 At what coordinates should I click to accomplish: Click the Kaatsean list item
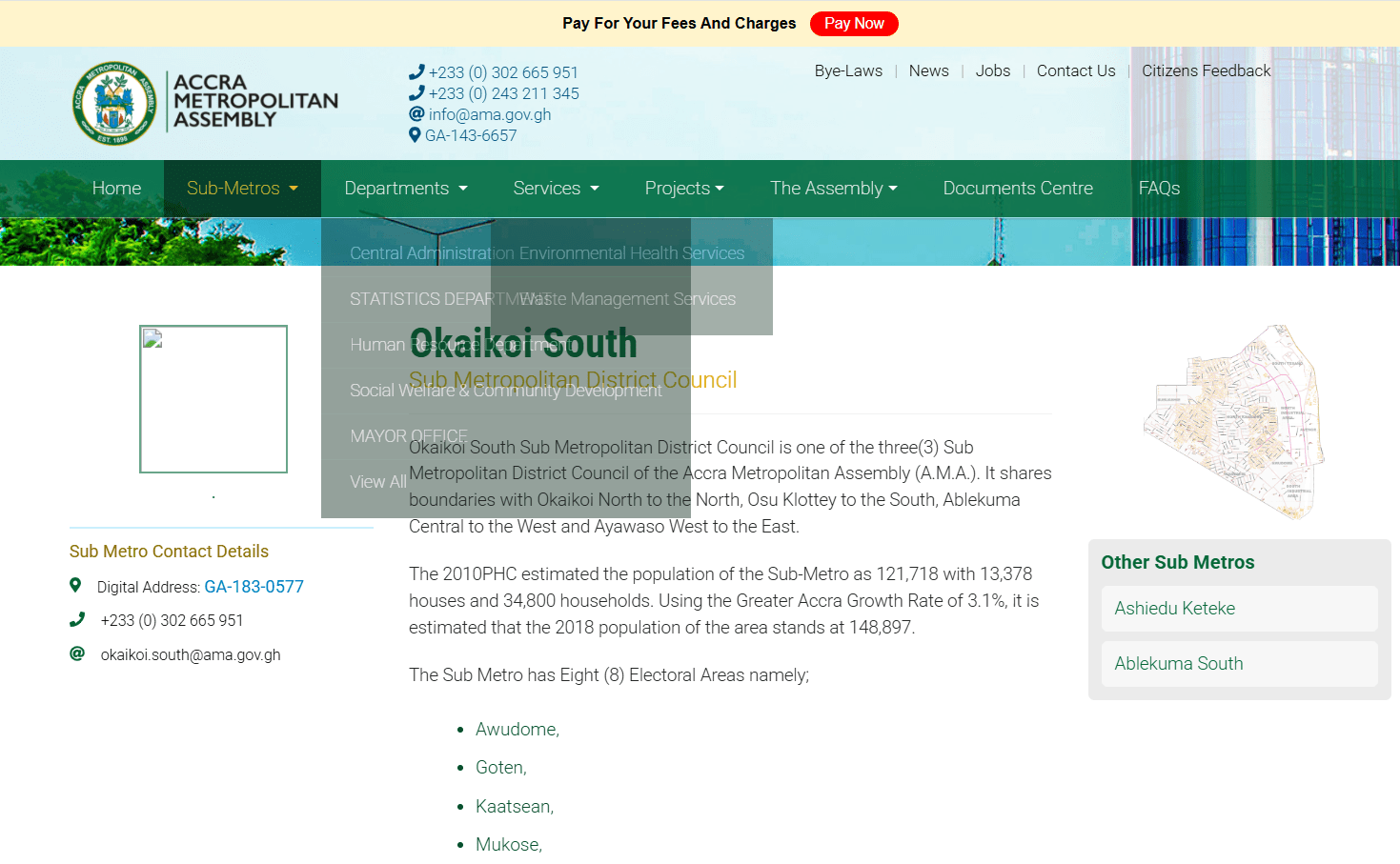pos(515,806)
